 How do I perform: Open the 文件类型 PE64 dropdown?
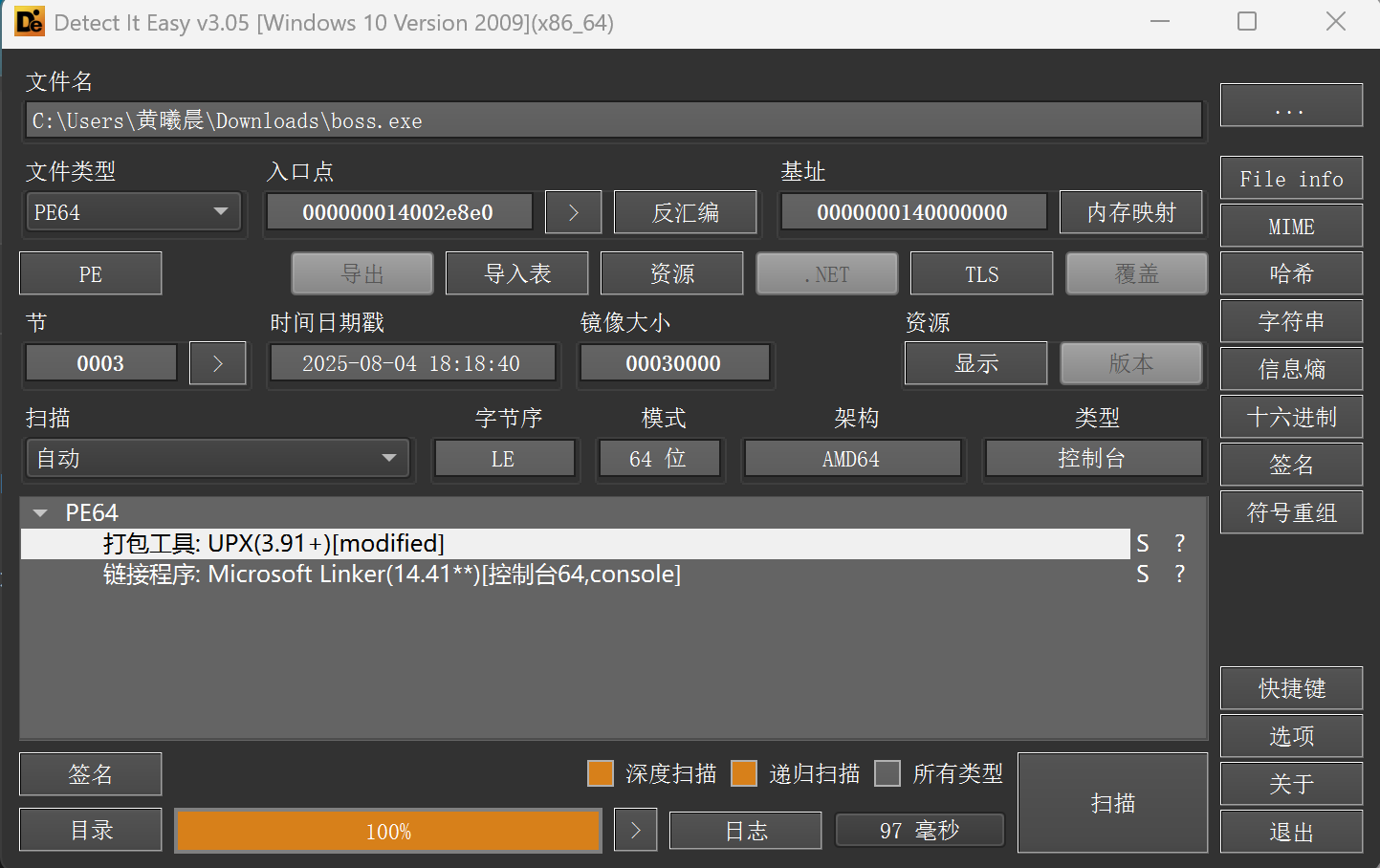[x=132, y=212]
